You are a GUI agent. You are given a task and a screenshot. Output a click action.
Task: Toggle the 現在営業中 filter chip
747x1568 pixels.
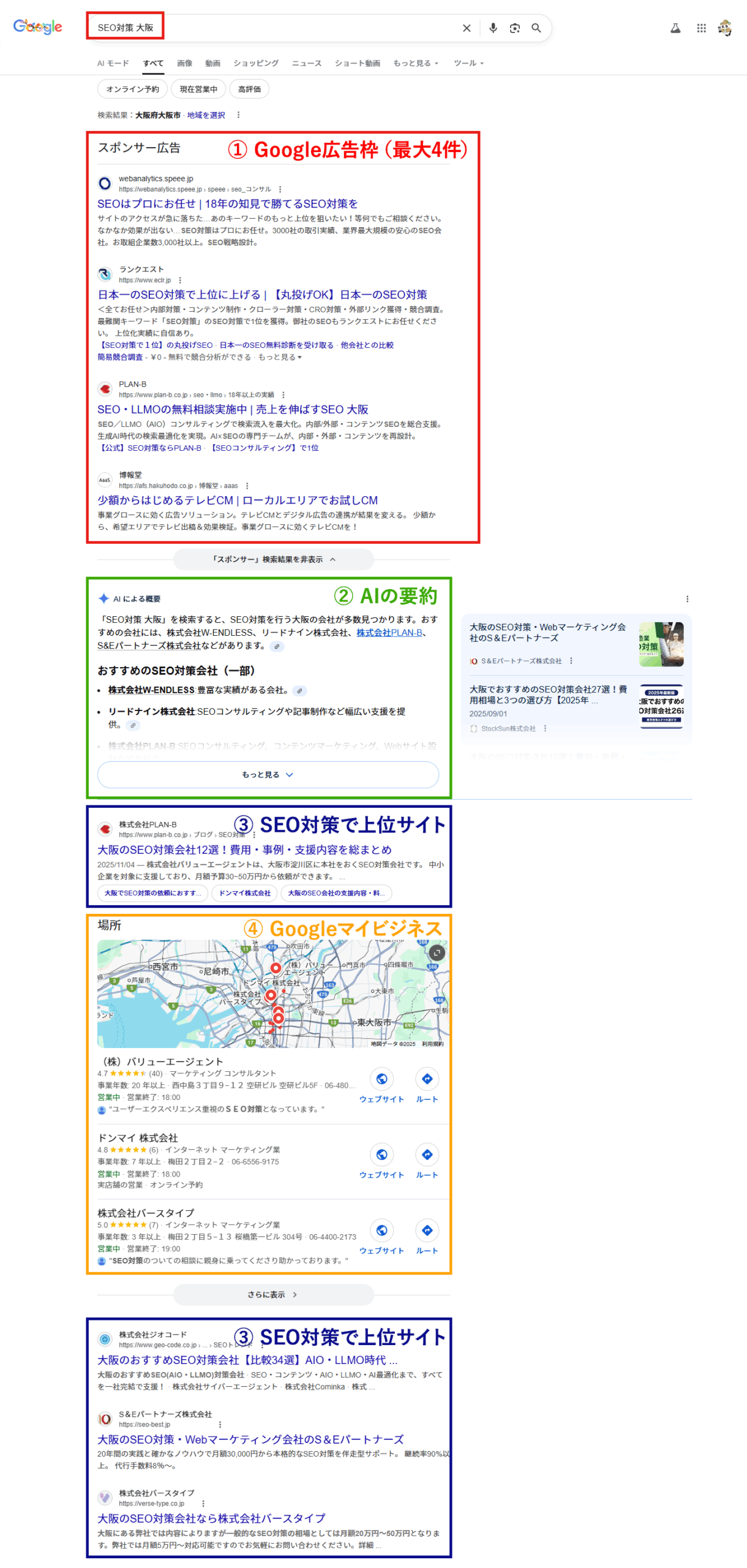pos(198,89)
